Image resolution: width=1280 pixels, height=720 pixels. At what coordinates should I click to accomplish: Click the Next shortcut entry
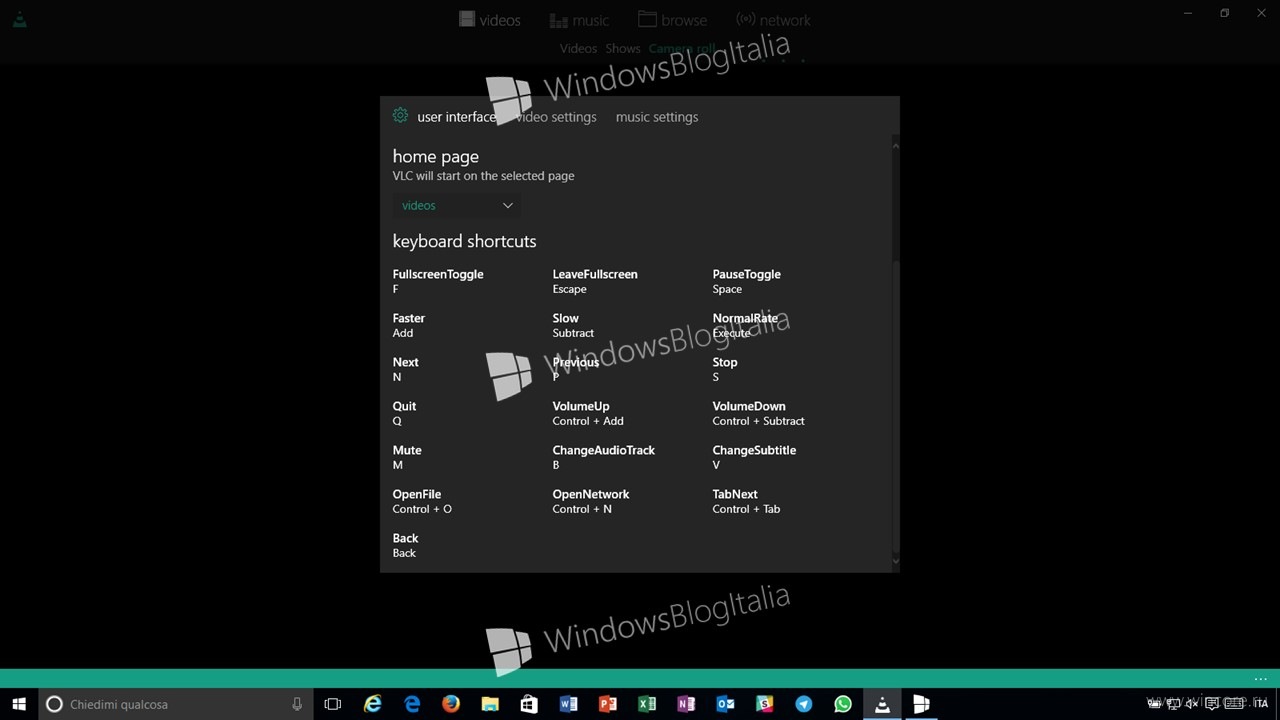pos(406,369)
